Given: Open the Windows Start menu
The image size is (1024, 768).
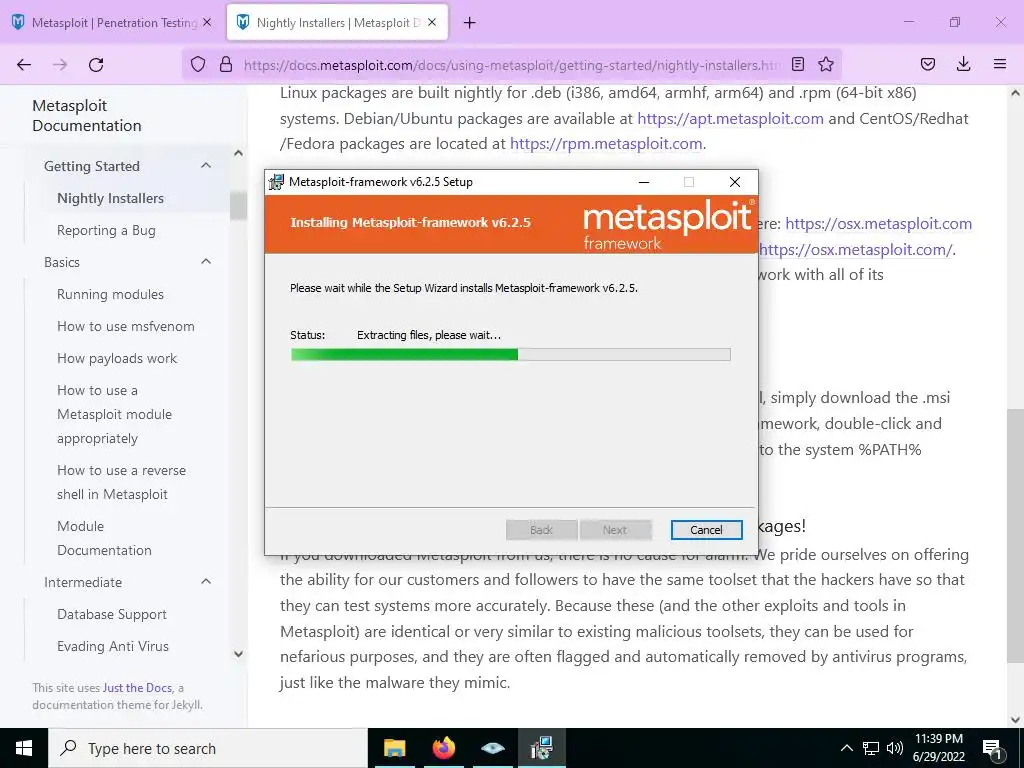Looking at the screenshot, I should coord(24,748).
